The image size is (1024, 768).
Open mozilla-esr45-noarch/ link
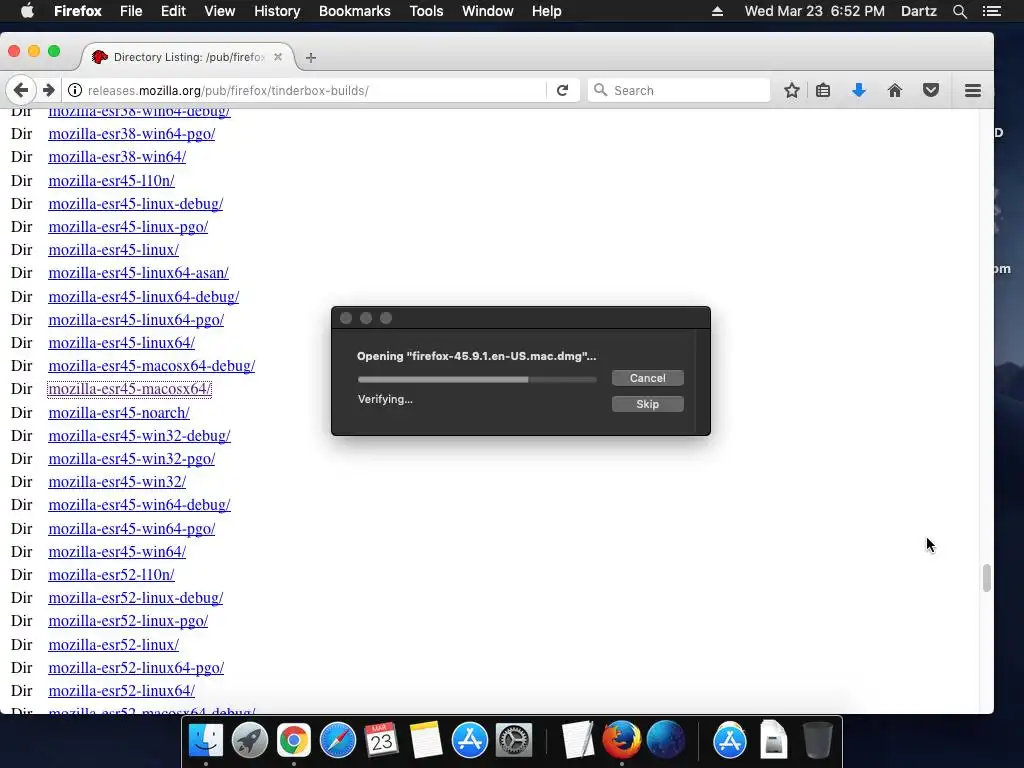click(x=119, y=413)
